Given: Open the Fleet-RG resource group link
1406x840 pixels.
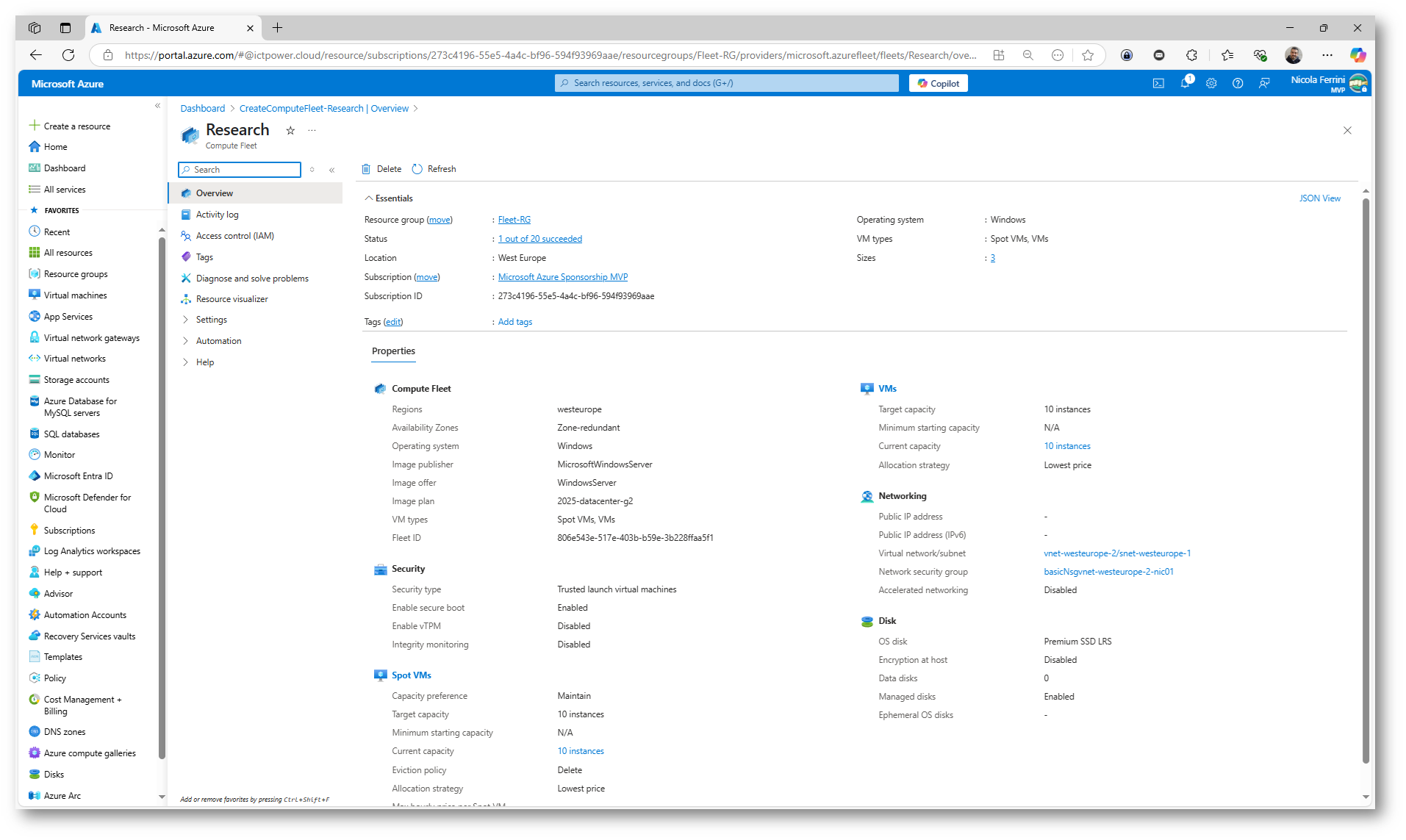Looking at the screenshot, I should pyautogui.click(x=514, y=220).
